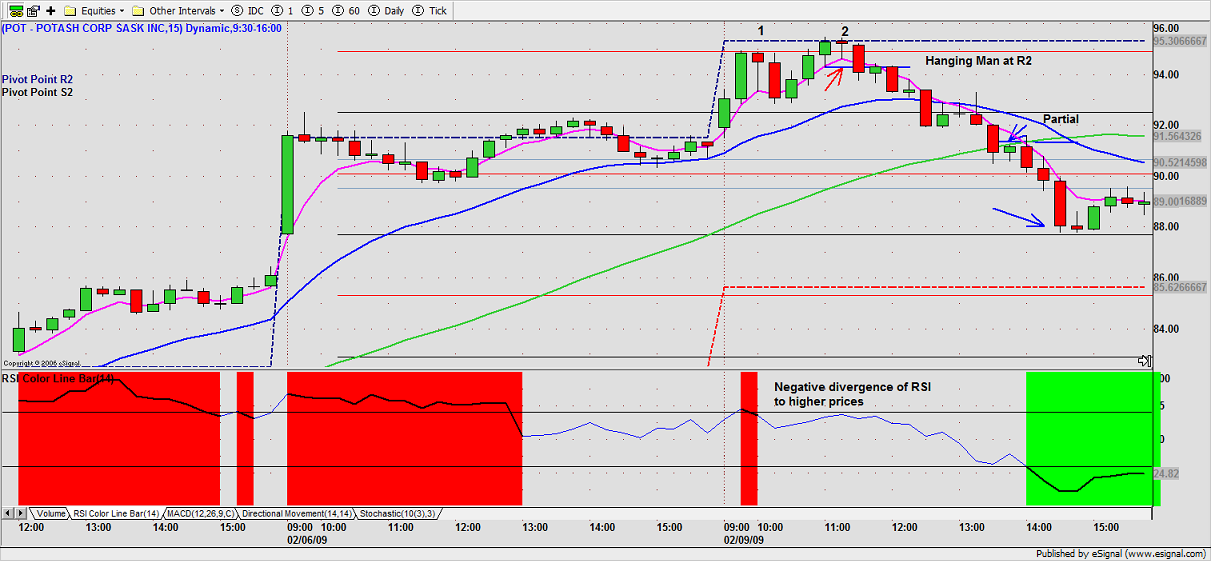The width and height of the screenshot is (1211, 561).
Task: Open the MACD(12,26,9,C) tab
Action: (x=201, y=513)
